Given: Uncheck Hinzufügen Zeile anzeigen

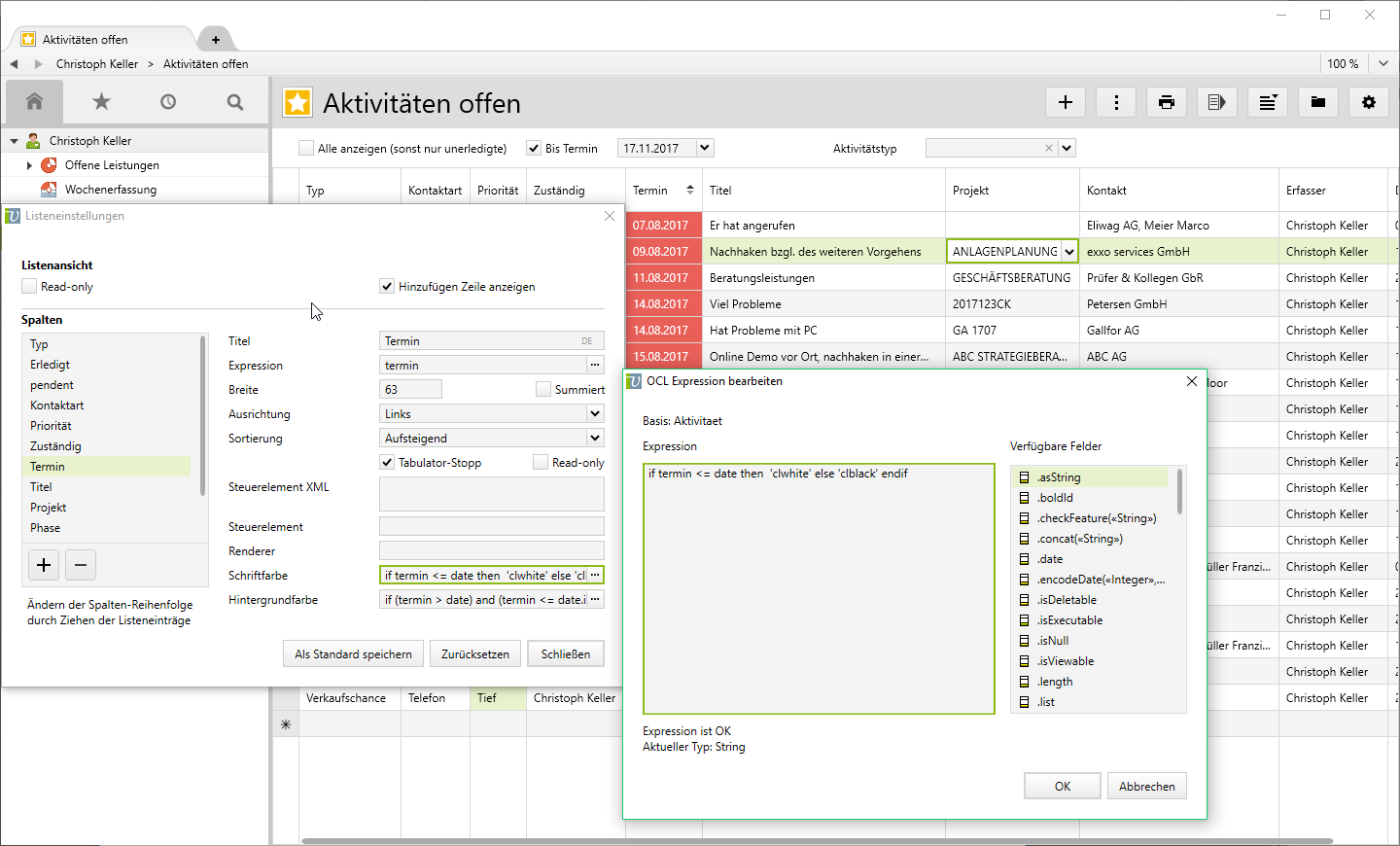Looking at the screenshot, I should pos(387,287).
